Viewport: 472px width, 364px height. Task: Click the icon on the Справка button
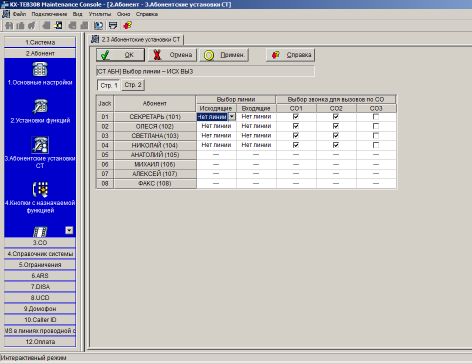click(275, 55)
